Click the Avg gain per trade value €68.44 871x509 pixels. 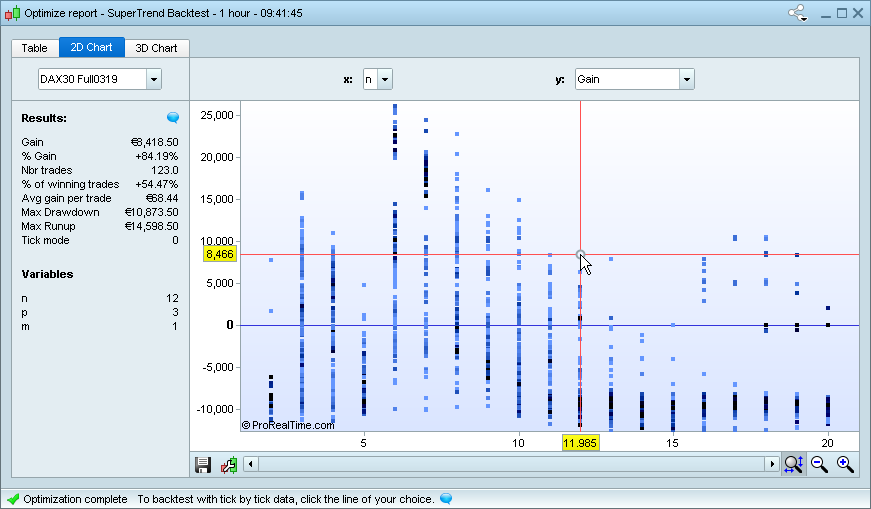(x=162, y=198)
